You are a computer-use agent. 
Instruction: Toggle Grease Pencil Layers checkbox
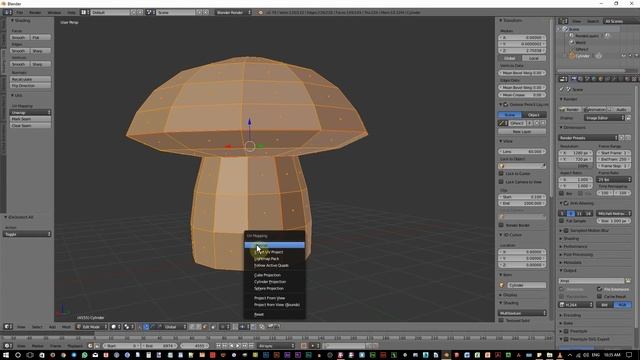(x=505, y=104)
